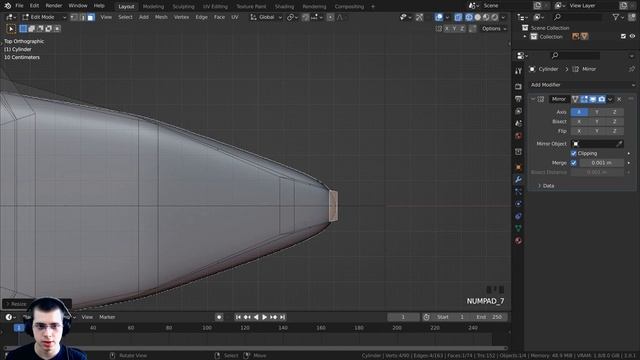Hide the Collection in the viewport
This screenshot has width=640, height=360.
[632, 36]
